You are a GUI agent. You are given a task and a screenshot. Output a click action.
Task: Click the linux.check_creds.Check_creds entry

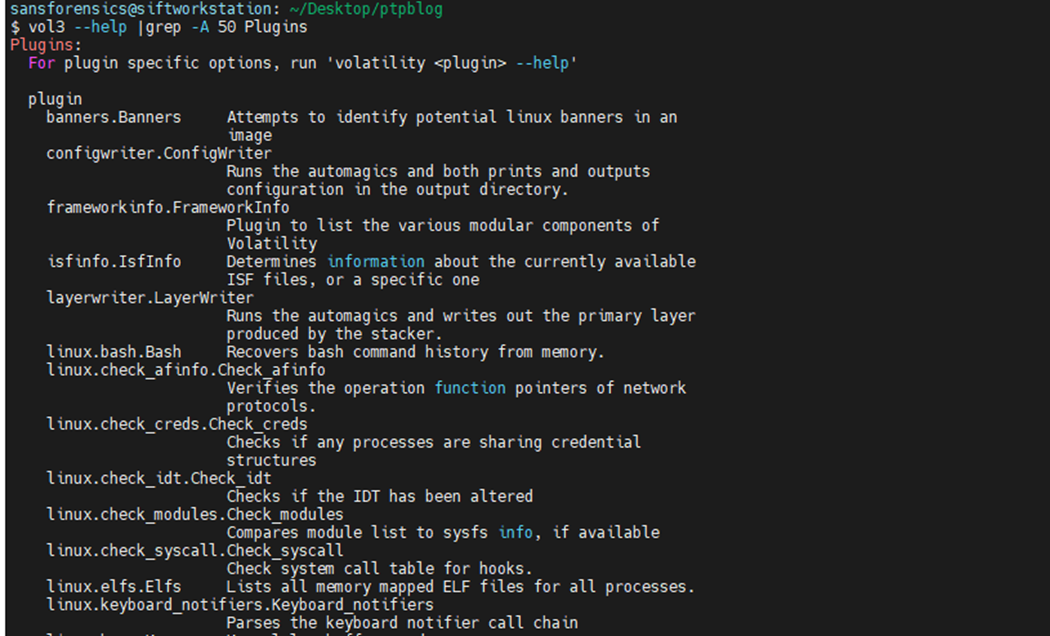177,424
